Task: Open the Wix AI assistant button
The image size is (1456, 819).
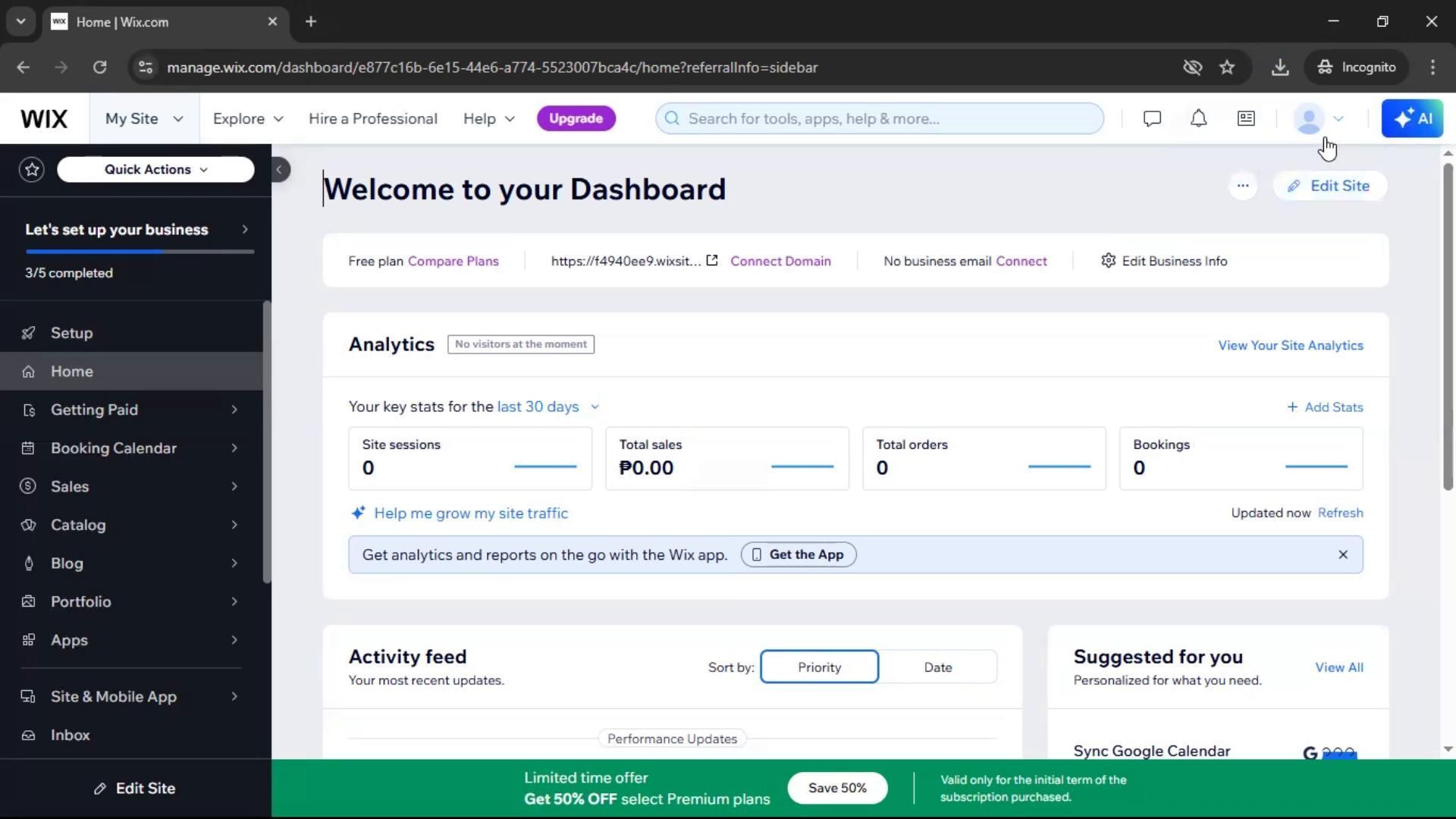Action: (1411, 118)
